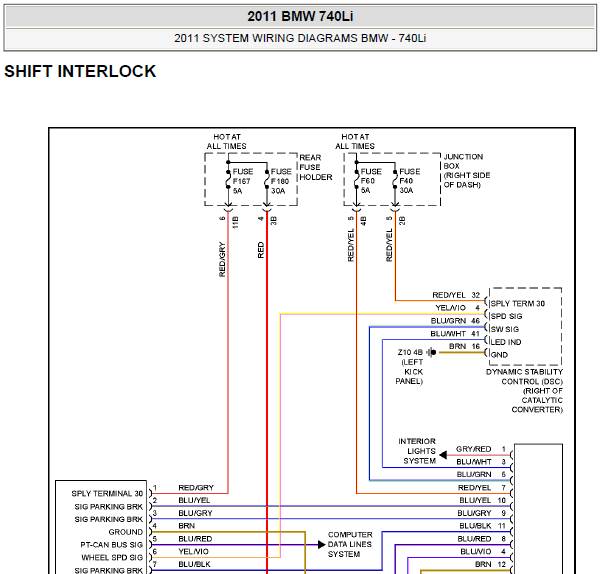The image size is (603, 574).
Task: Click the 'COMPUTER DATA LINES SYSTEM' reference
Action: 350,544
